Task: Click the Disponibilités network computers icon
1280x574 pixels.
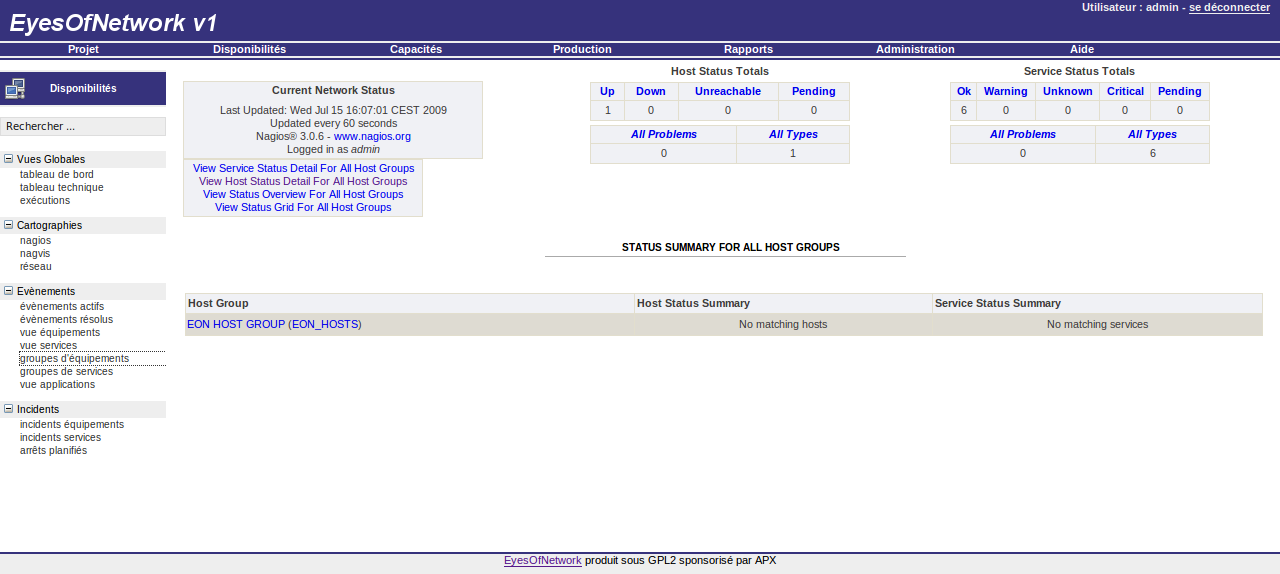Action: 15,89
